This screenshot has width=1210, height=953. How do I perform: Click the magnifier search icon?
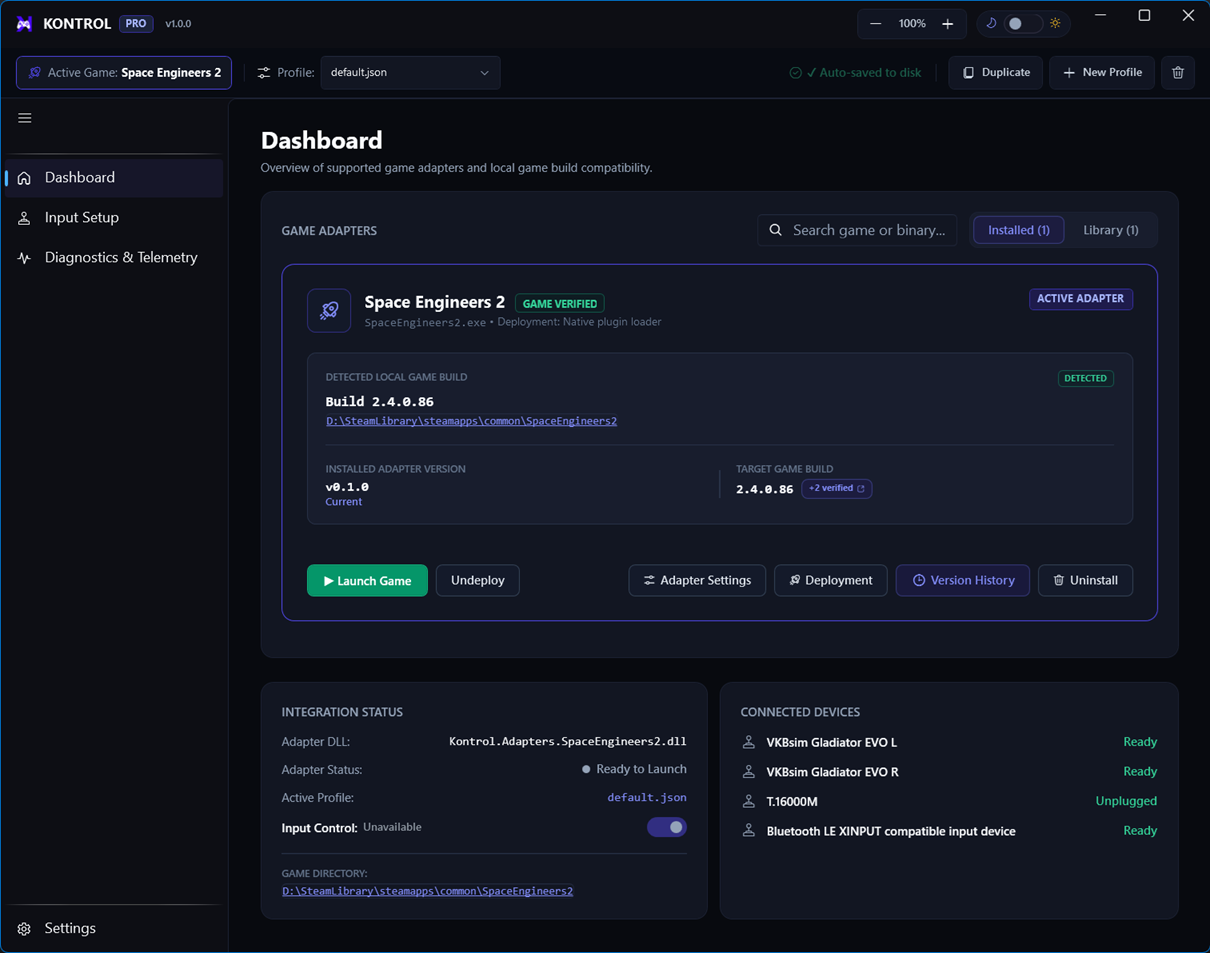click(776, 230)
